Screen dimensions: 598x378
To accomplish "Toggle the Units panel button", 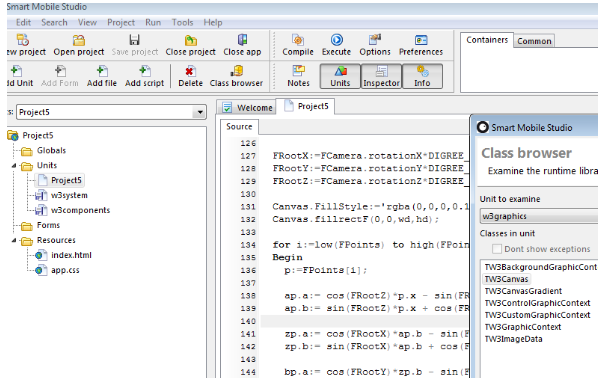I will (340, 76).
